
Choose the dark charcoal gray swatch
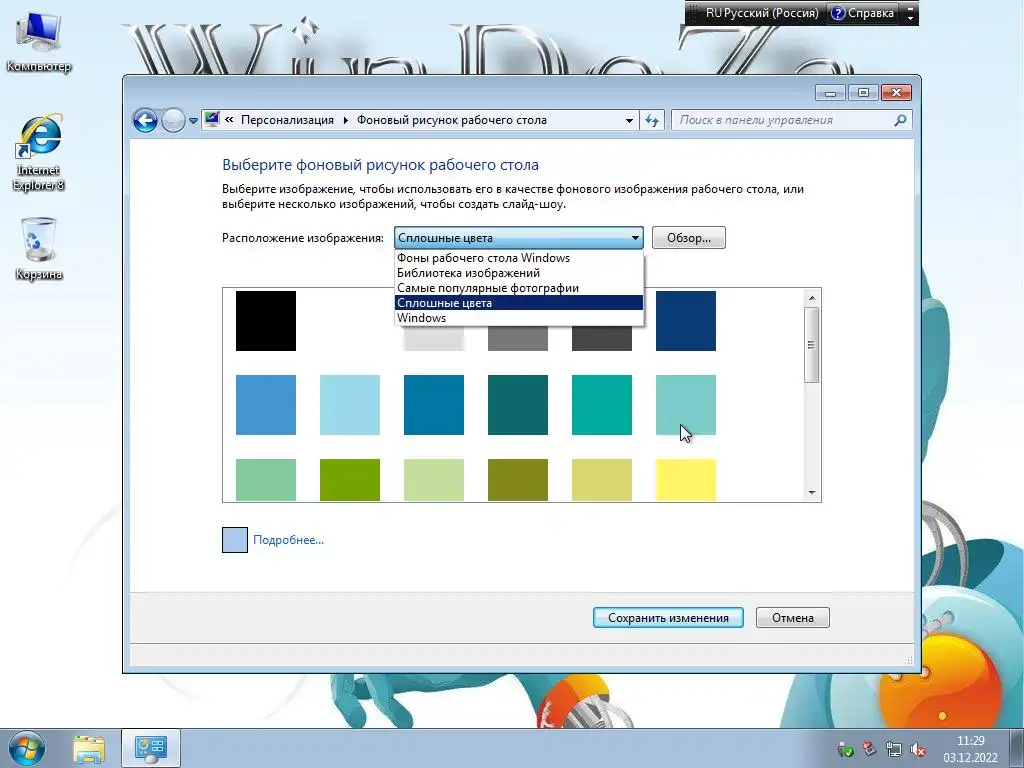coord(601,339)
